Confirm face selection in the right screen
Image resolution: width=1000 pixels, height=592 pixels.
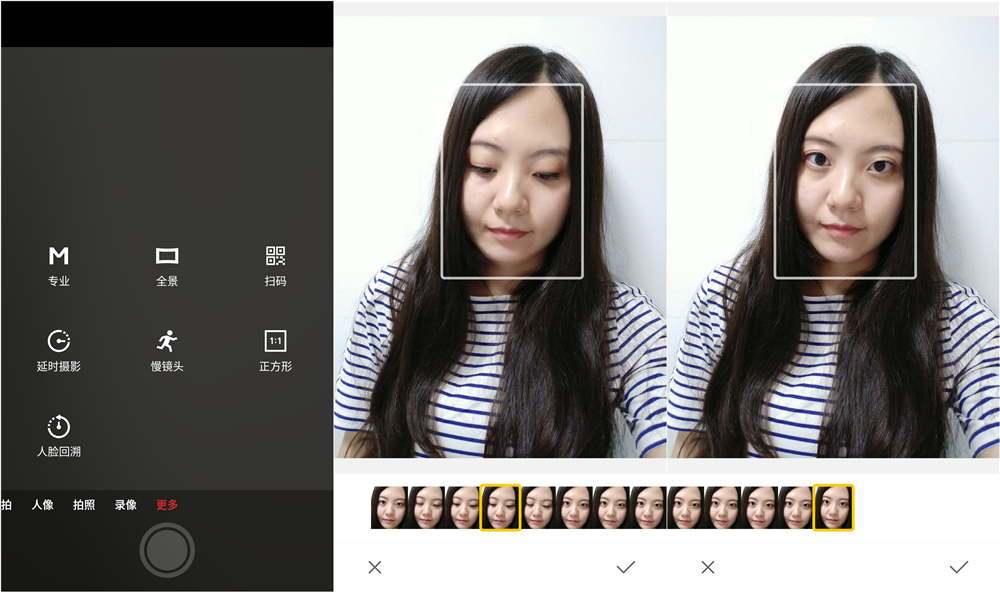[959, 567]
